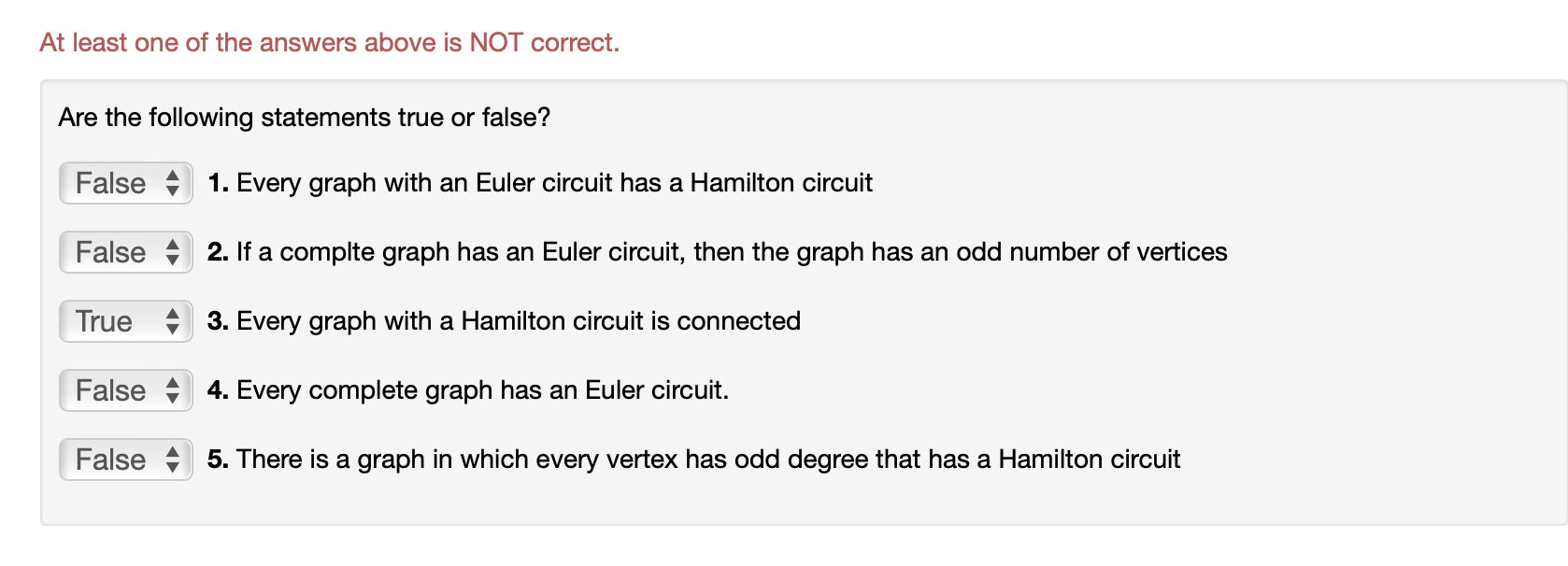Click the stepper arrows on statement 1 selector
Image resolution: width=1568 pixels, height=566 pixels.
pos(174,183)
